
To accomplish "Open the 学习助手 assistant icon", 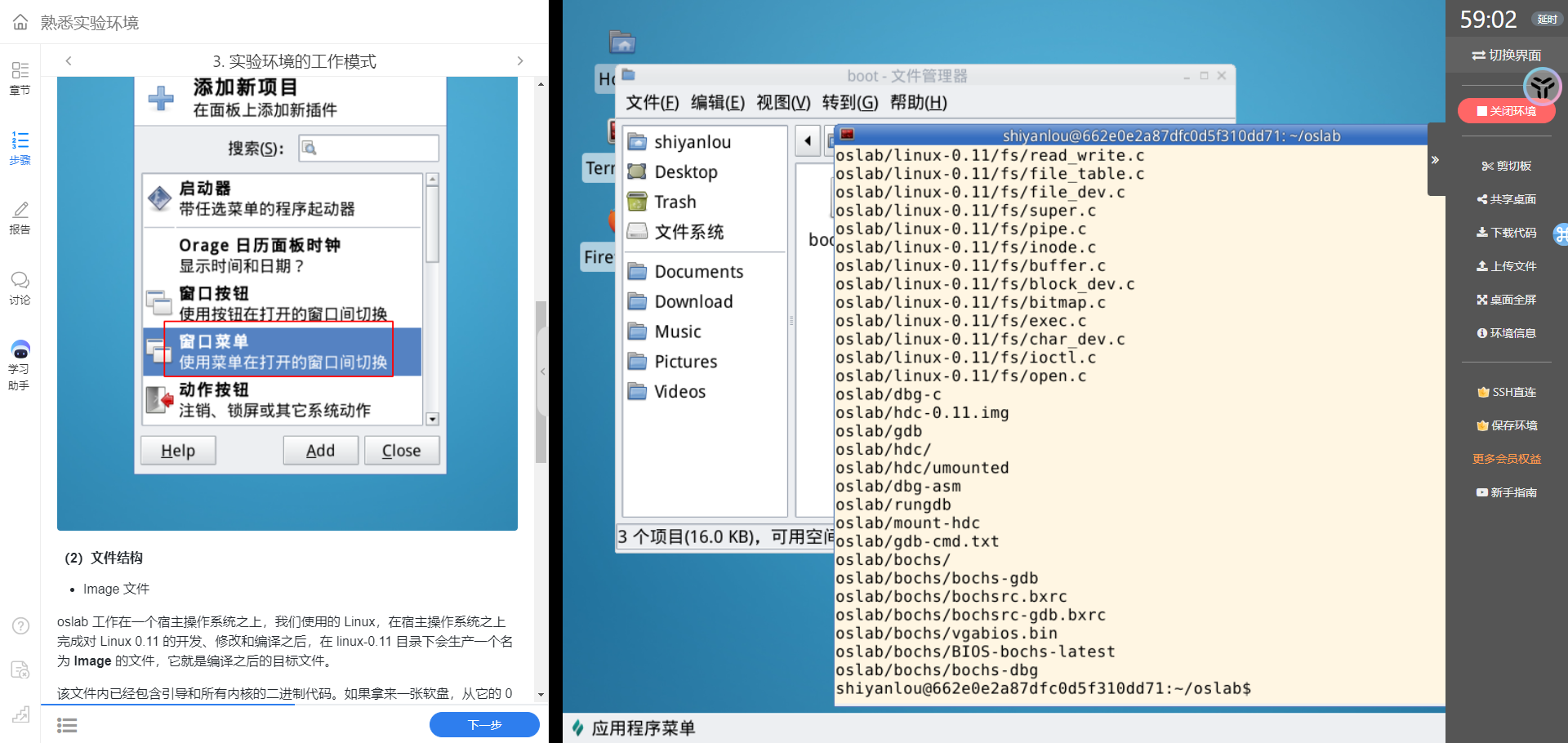I will tap(20, 365).
